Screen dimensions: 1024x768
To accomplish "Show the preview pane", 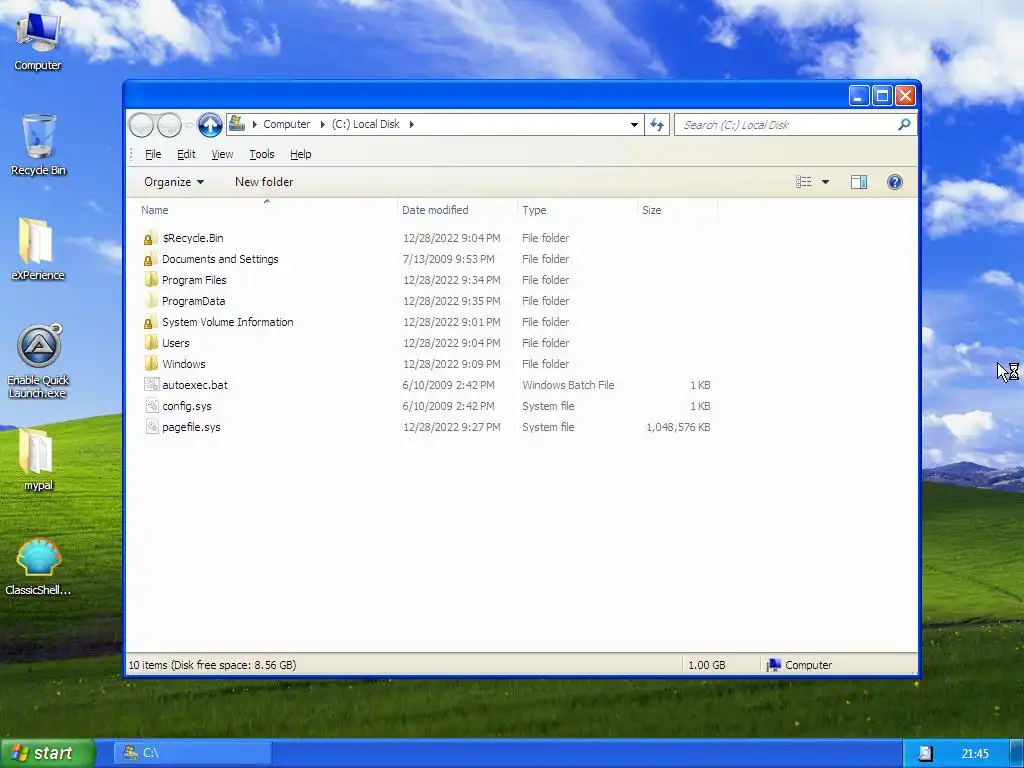I will pyautogui.click(x=859, y=182).
